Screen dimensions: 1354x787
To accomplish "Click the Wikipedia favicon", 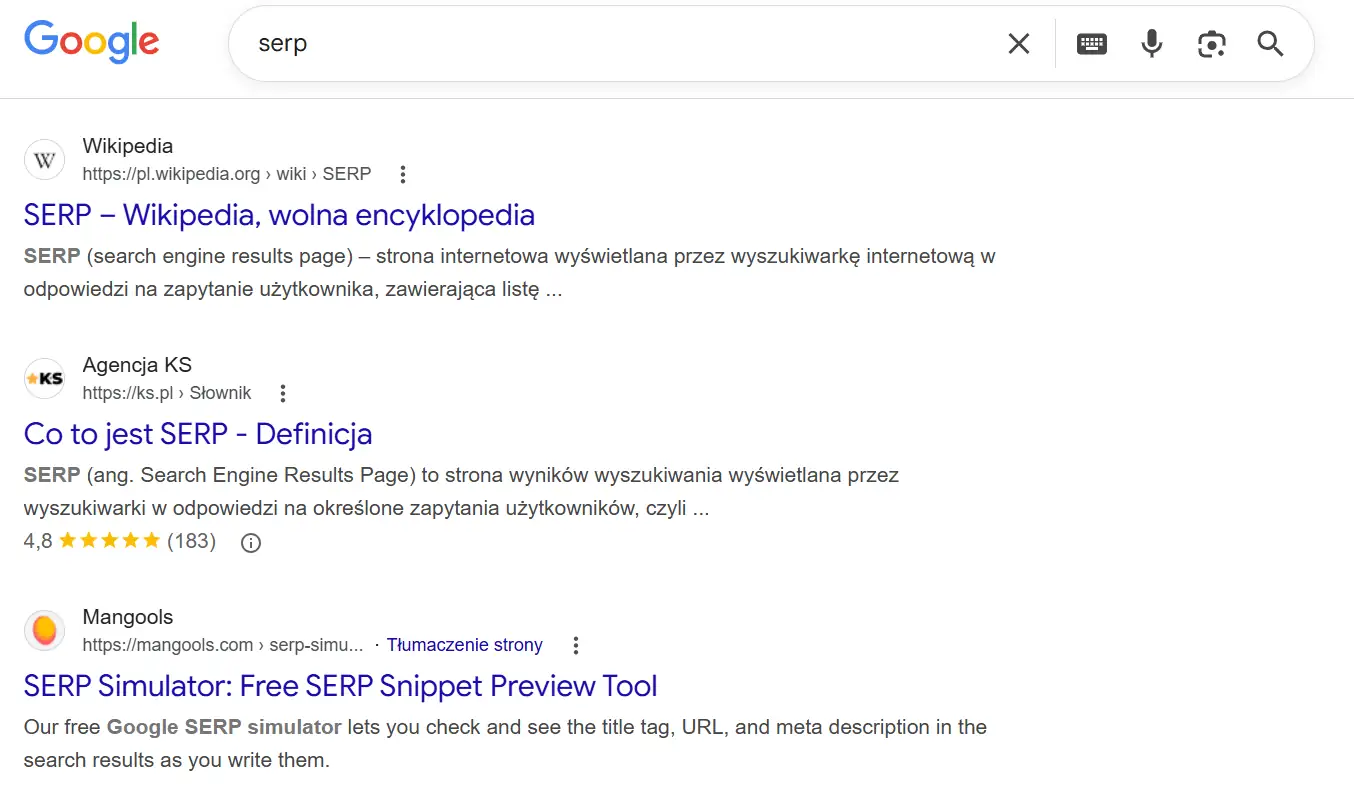I will pyautogui.click(x=44, y=159).
